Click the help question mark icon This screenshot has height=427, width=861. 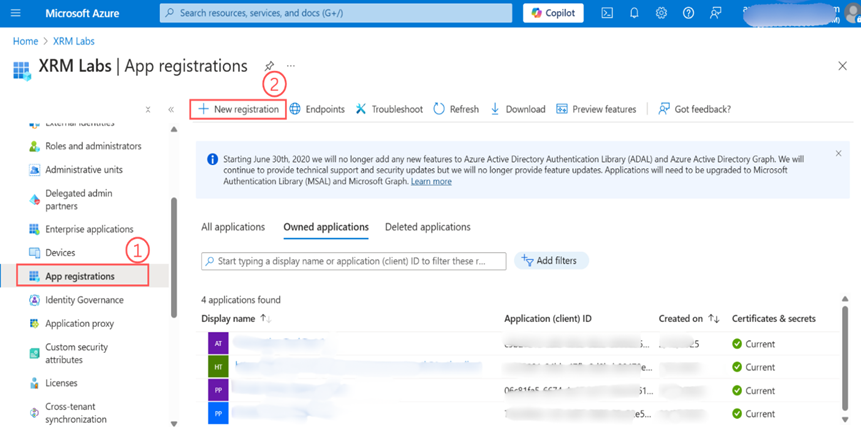pos(688,13)
